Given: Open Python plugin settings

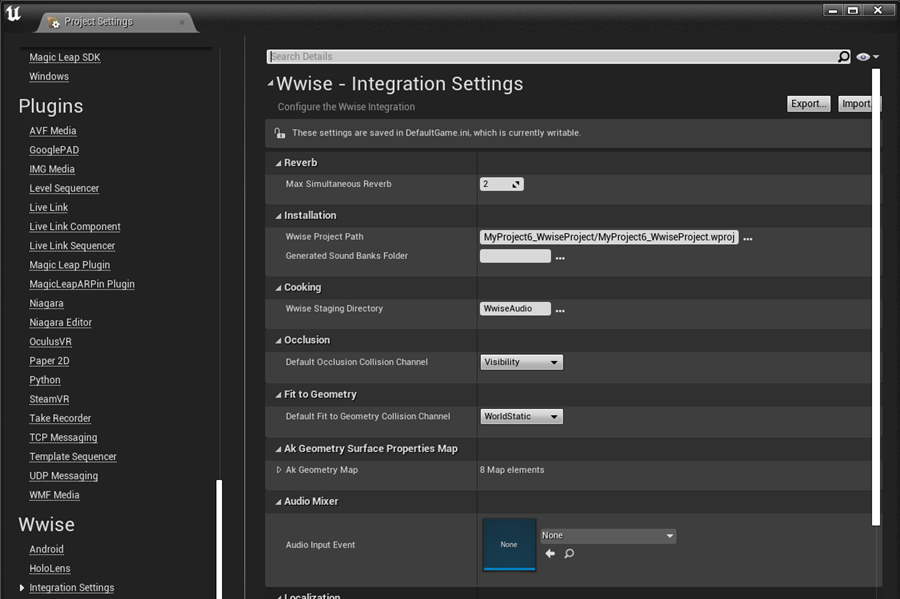Looking at the screenshot, I should click(45, 380).
